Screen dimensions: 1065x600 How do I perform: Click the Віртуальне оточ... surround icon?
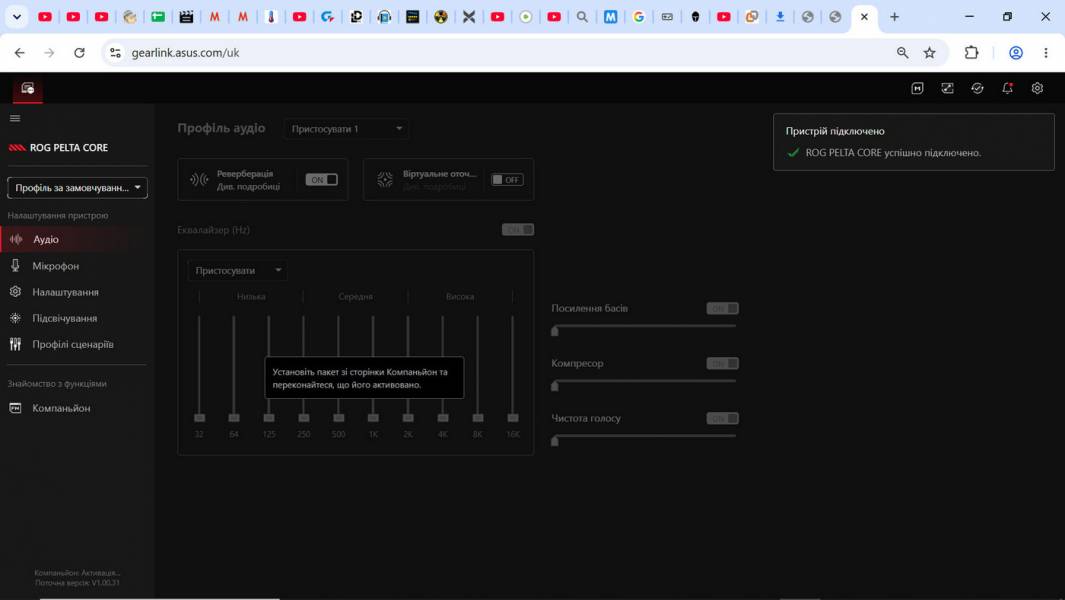click(385, 179)
